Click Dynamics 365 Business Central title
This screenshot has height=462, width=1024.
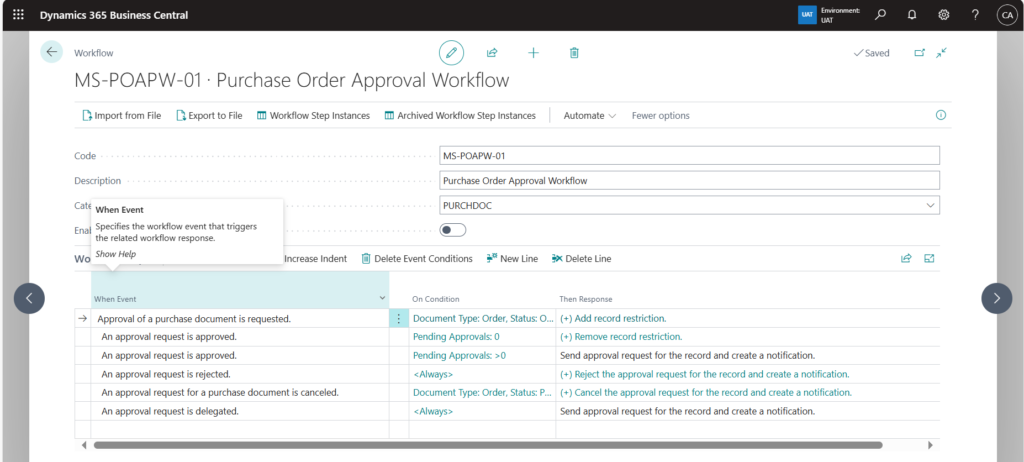[114, 14]
